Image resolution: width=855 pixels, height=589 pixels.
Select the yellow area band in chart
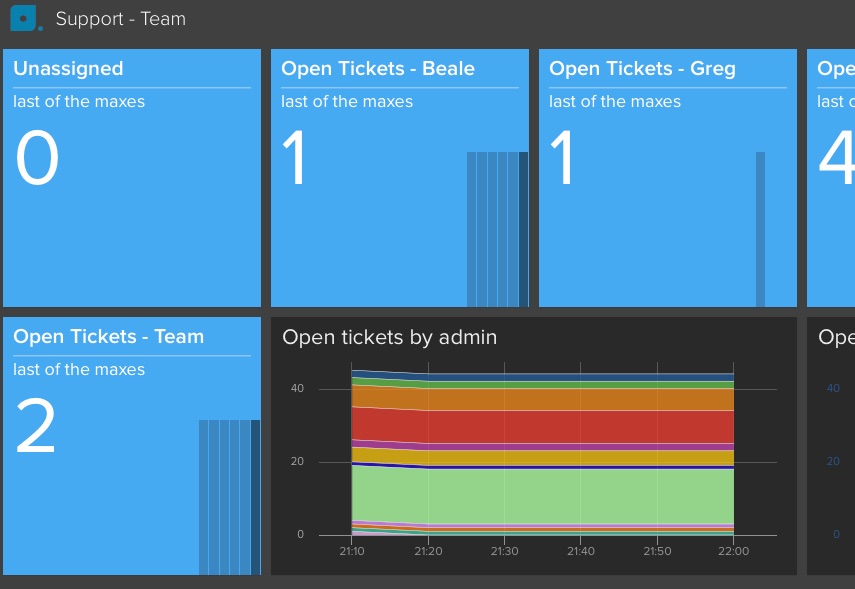(543, 458)
